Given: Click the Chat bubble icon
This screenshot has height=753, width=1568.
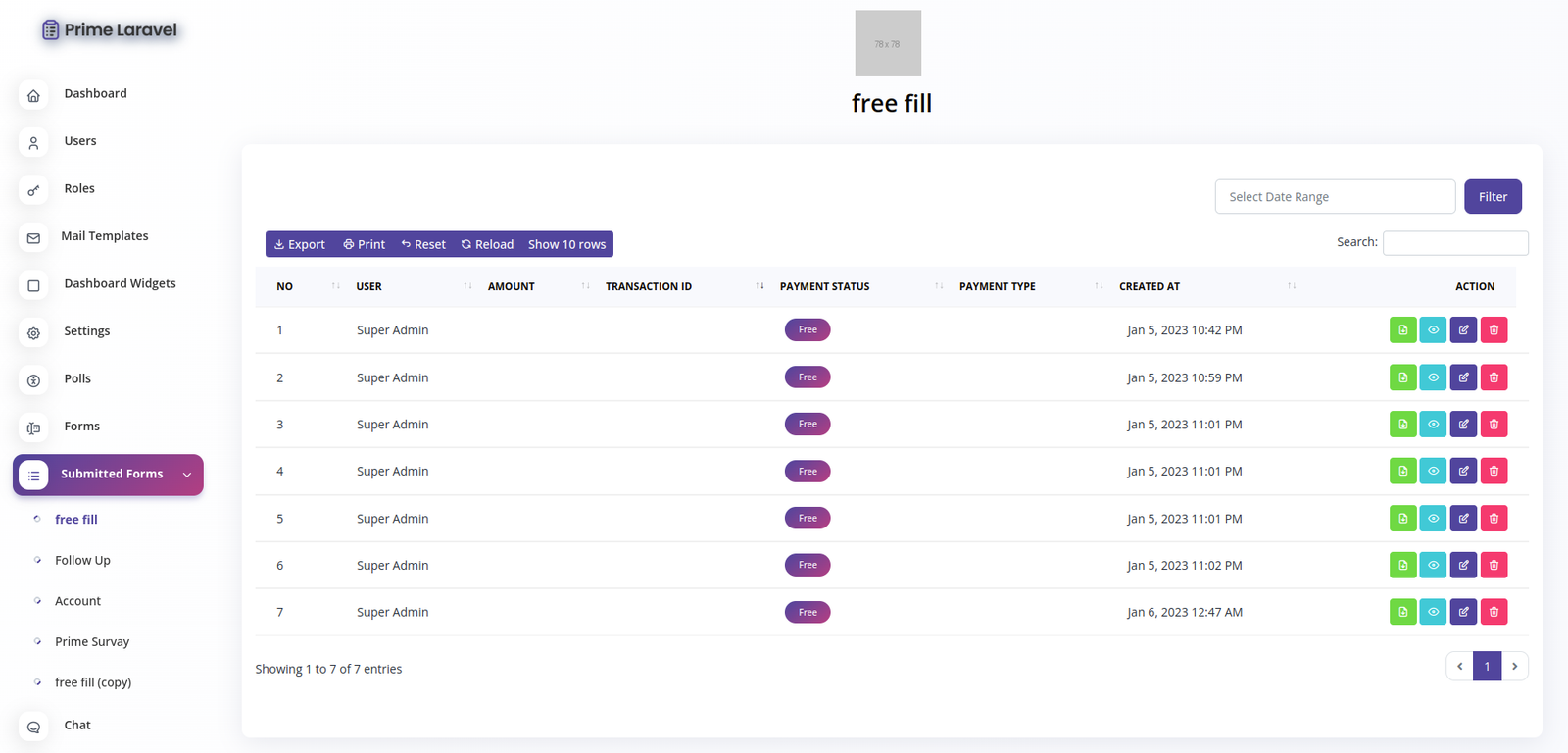Looking at the screenshot, I should pos(33,727).
